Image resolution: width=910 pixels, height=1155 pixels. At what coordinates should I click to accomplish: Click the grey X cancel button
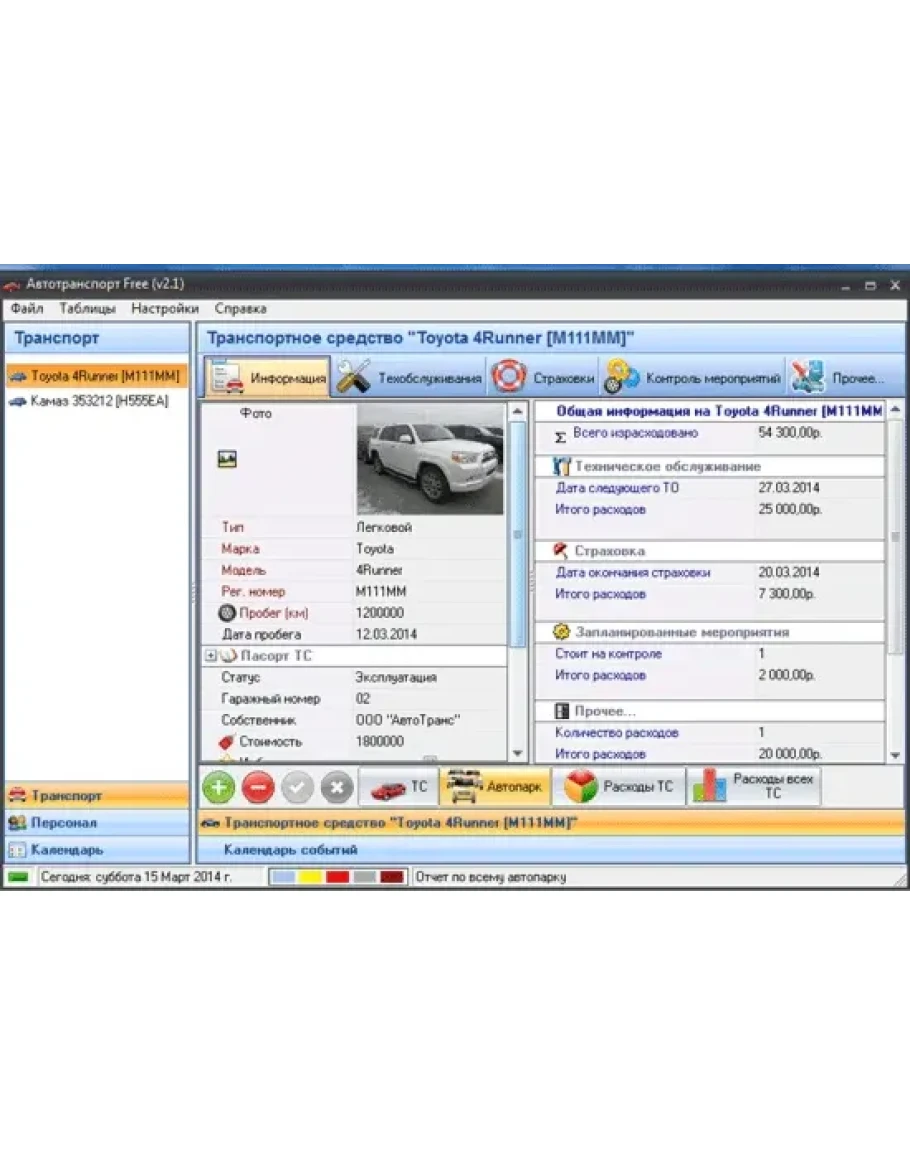[337, 787]
